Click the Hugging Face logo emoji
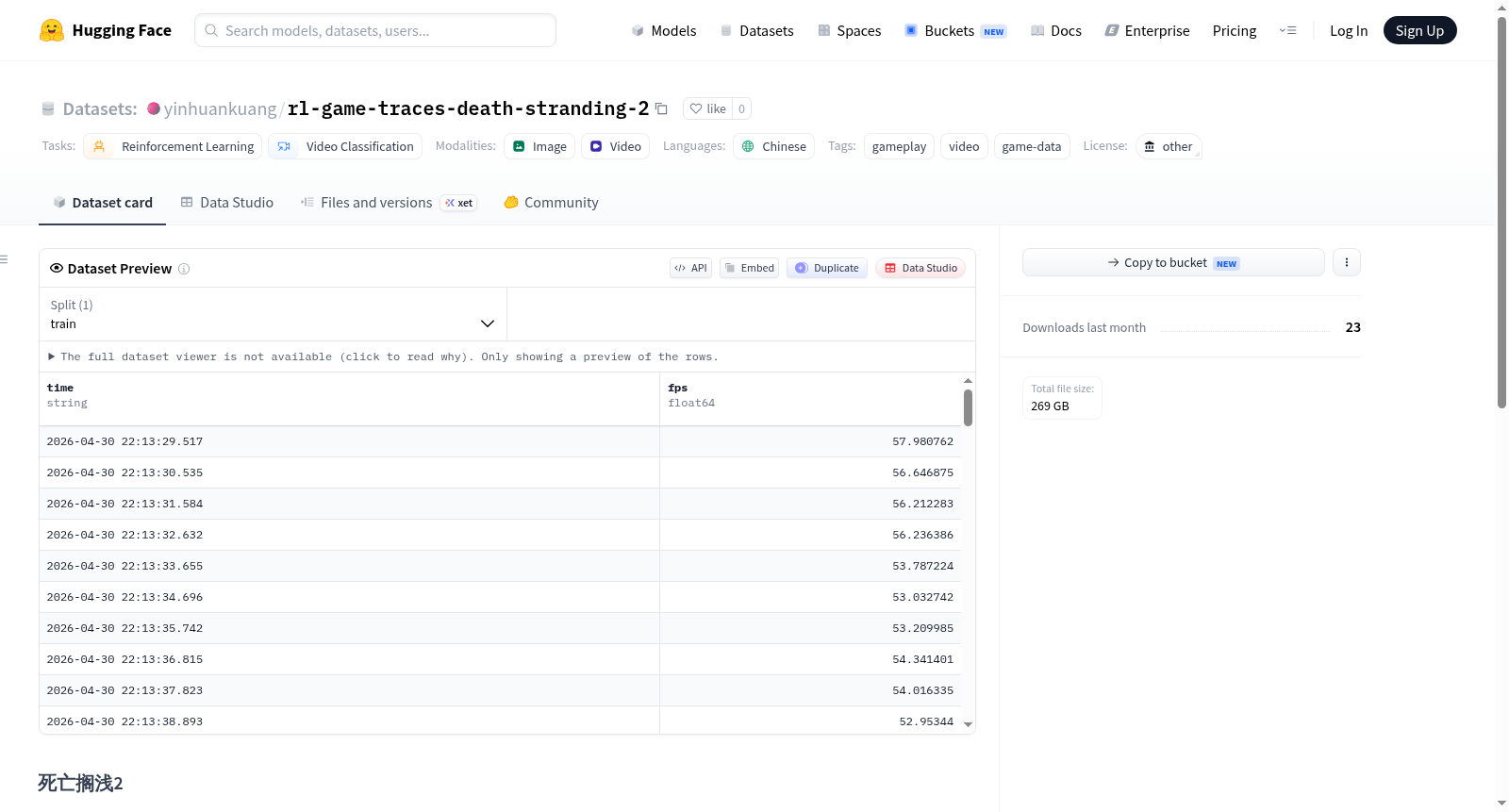Image resolution: width=1509 pixels, height=812 pixels. [x=52, y=30]
